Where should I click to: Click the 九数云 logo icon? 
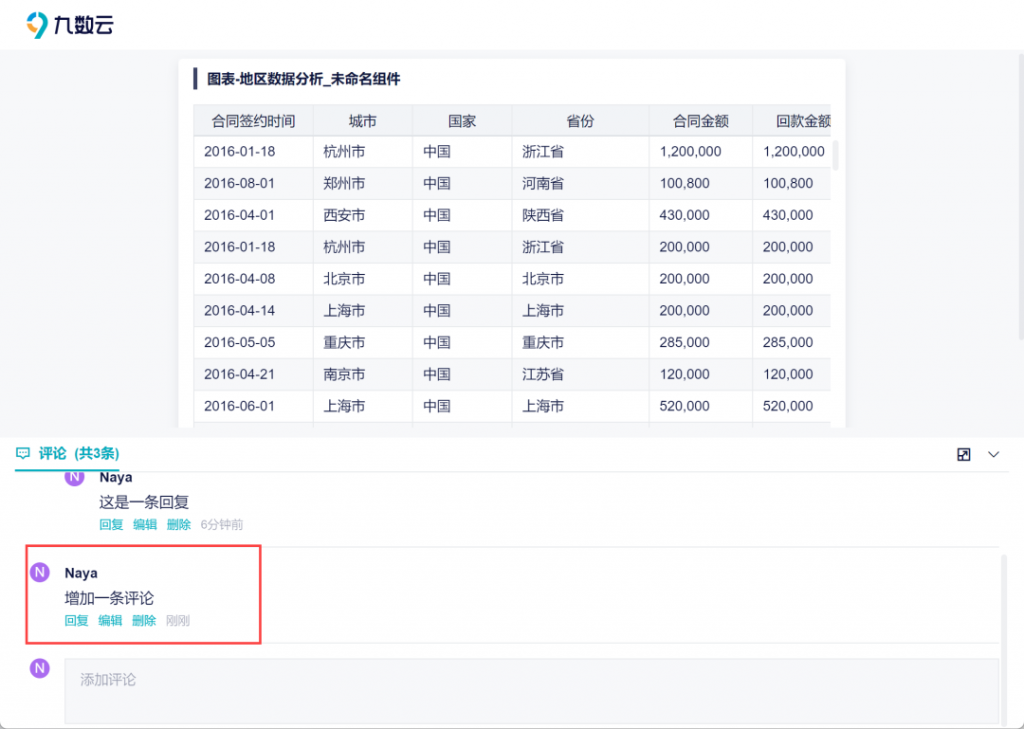(37, 25)
